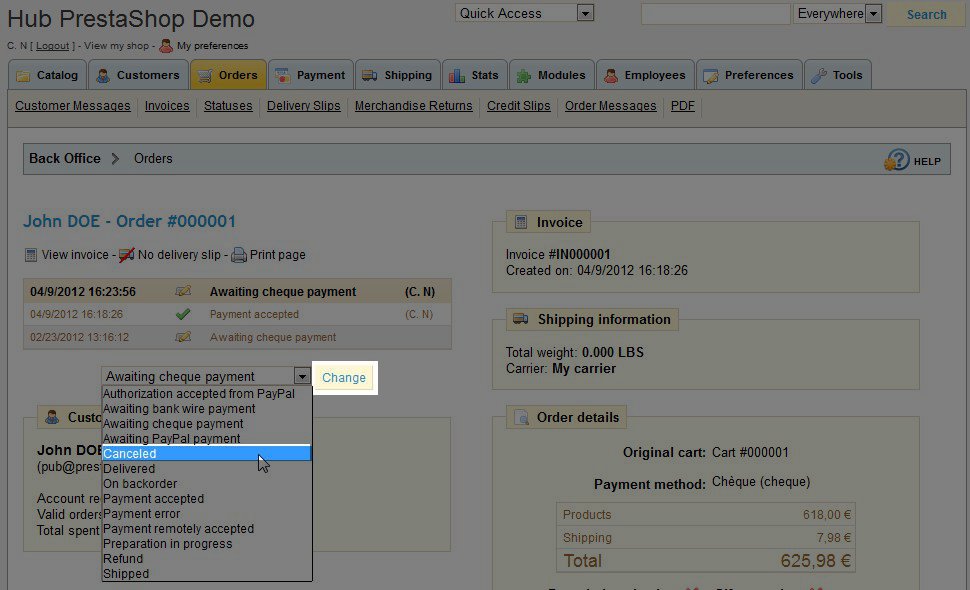
Task: Click the Search button
Action: coord(926,14)
